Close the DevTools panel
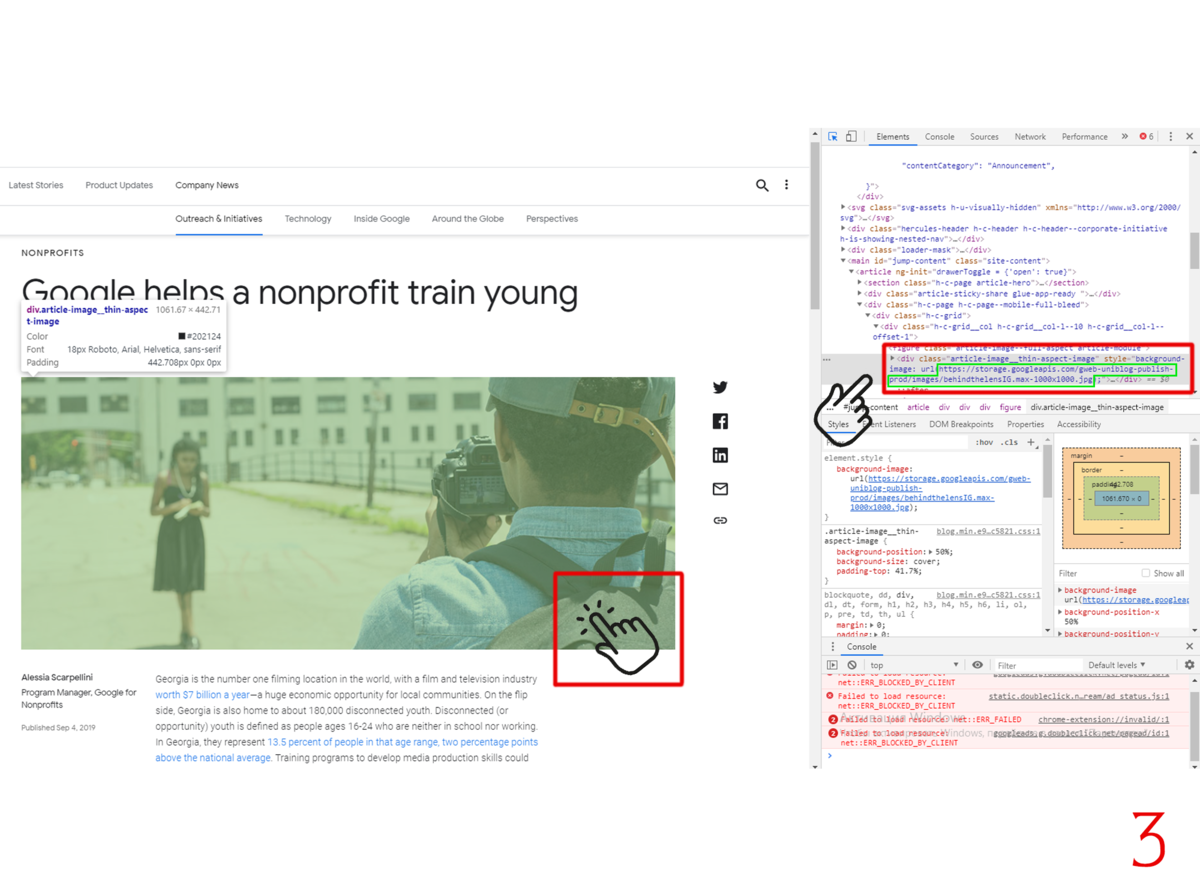The height and width of the screenshot is (896, 1200). click(x=1189, y=137)
